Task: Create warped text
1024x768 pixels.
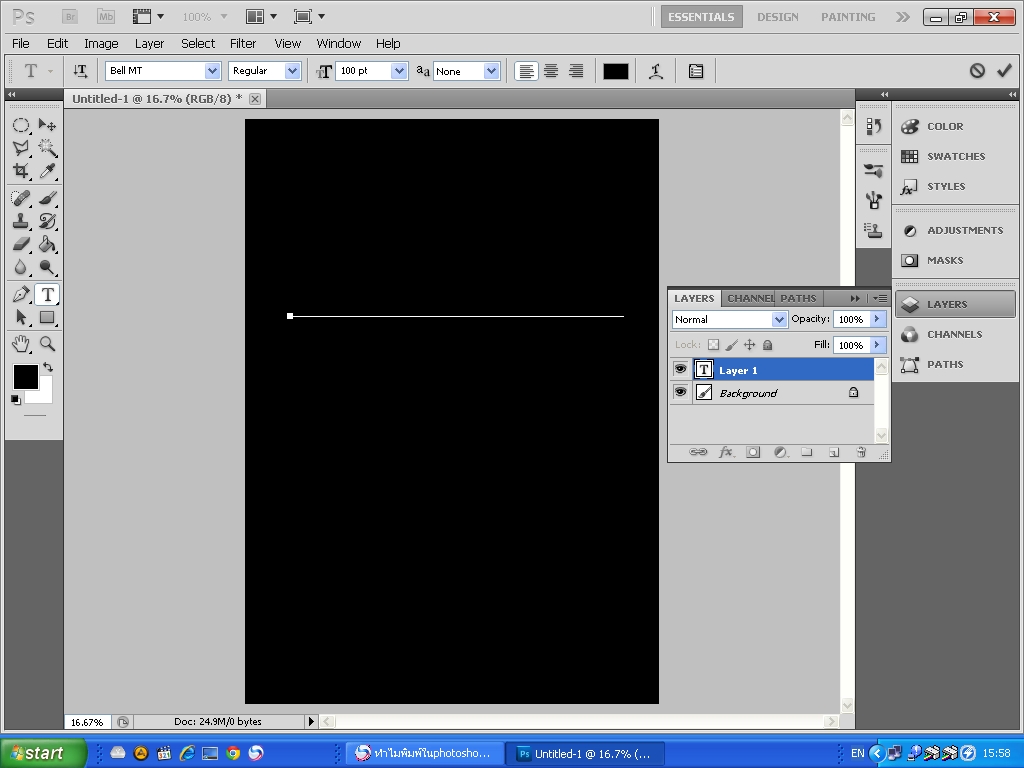Action: coord(656,71)
